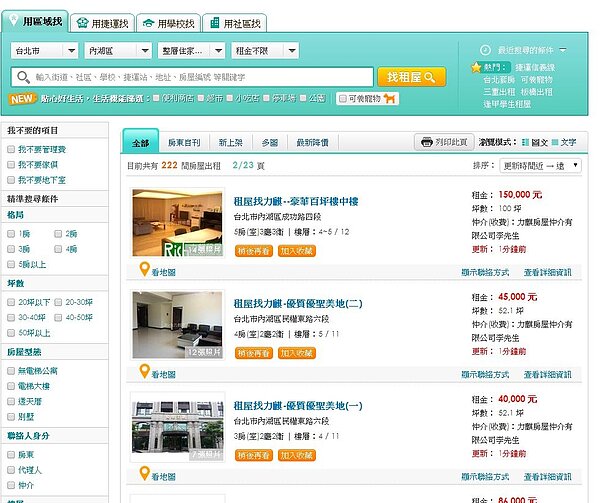The height and width of the screenshot is (503, 600).
Task: Open the 台北市 city dropdown
Action: click(44, 50)
